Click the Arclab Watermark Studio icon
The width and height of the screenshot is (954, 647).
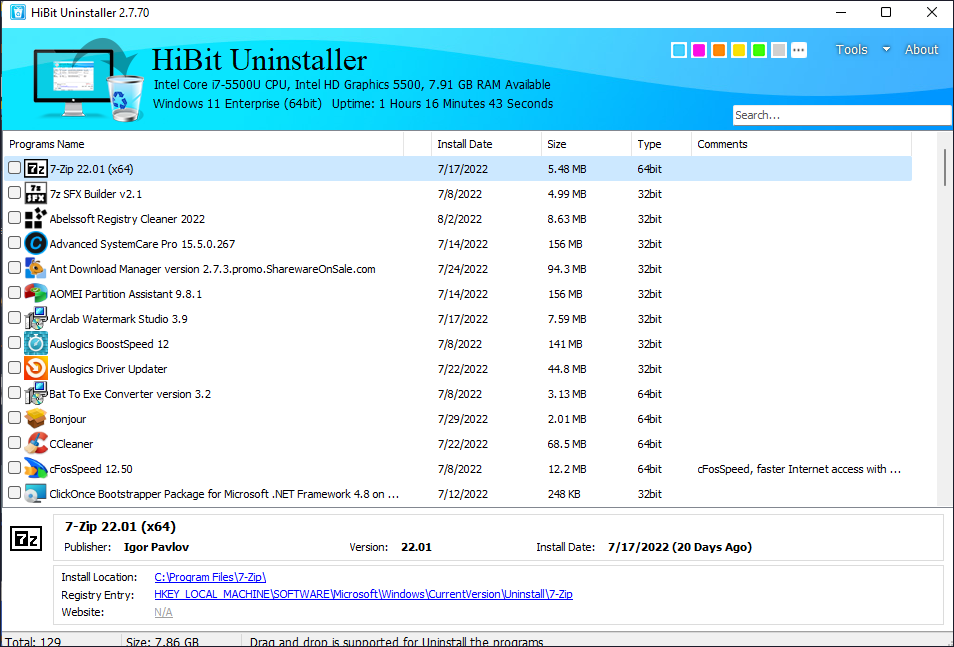pos(35,318)
